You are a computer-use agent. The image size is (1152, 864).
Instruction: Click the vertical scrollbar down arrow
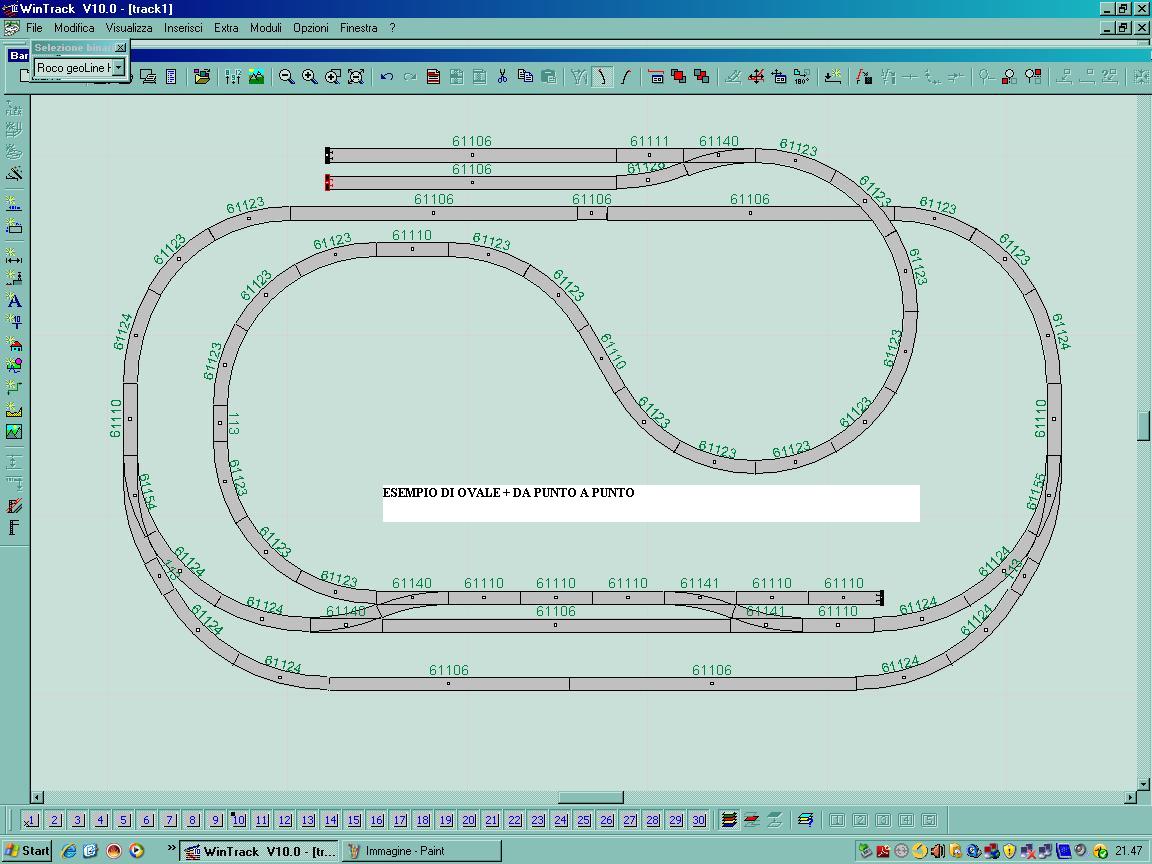[x=1144, y=784]
